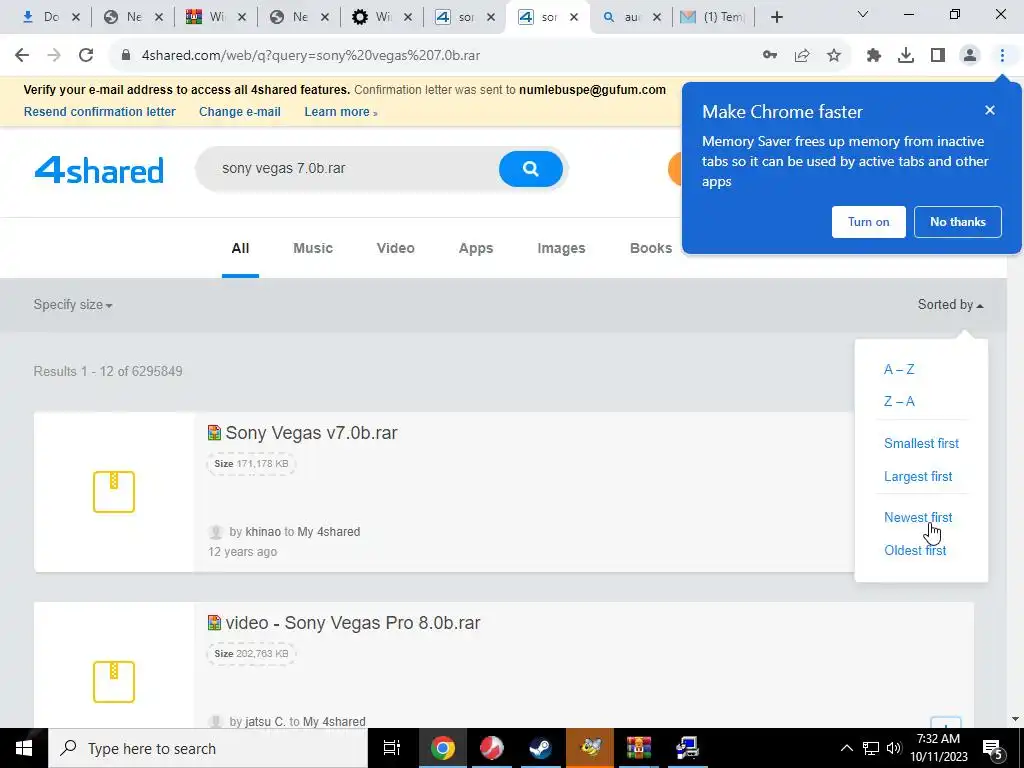Viewport: 1024px width, 768px height.
Task: Open Chrome three-dot menu
Action: (1002, 56)
